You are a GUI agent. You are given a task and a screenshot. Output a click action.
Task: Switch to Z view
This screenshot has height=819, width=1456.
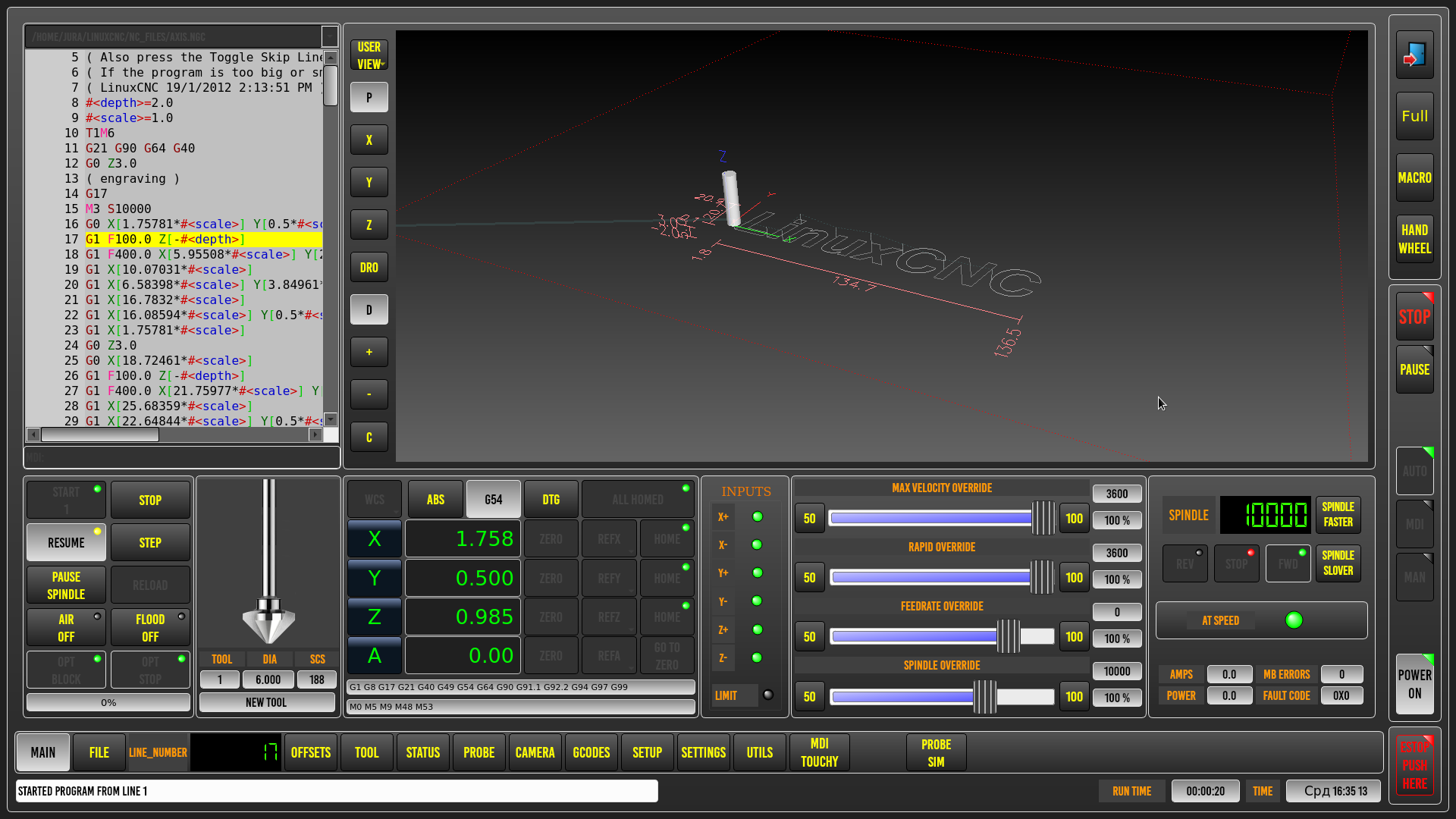pyautogui.click(x=369, y=225)
